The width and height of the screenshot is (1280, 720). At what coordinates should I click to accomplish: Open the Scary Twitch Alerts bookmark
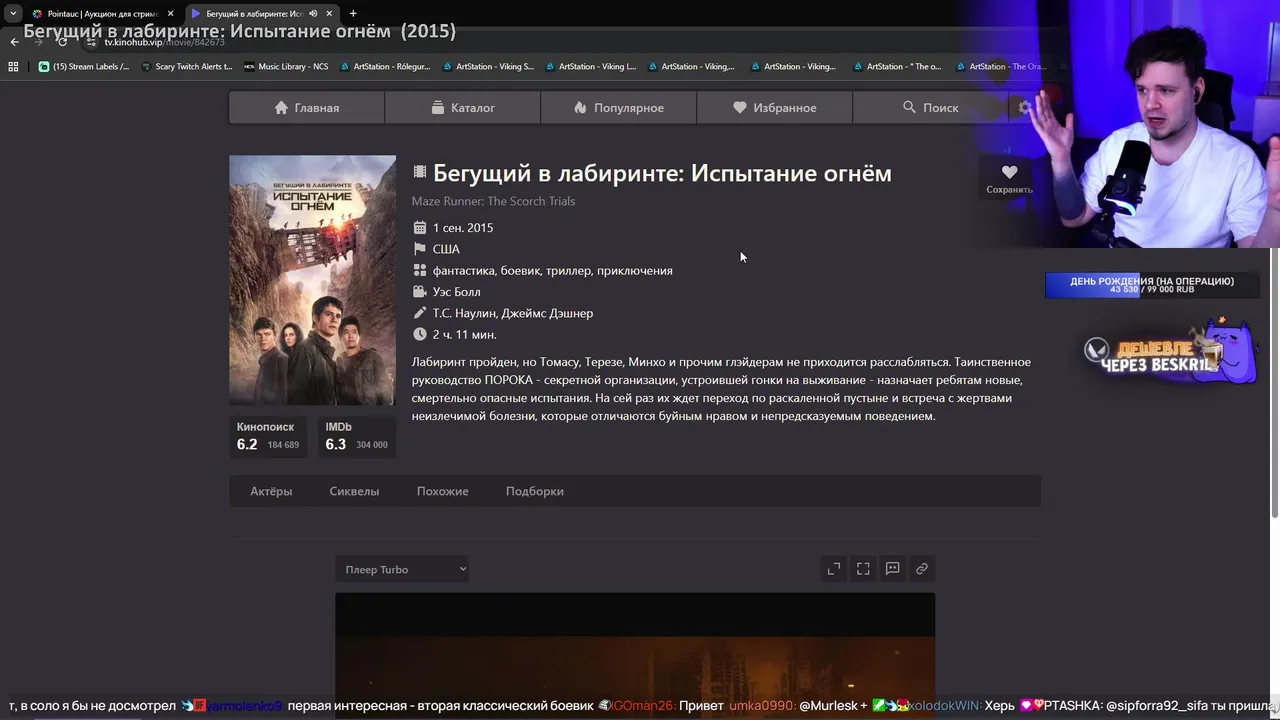(187, 67)
